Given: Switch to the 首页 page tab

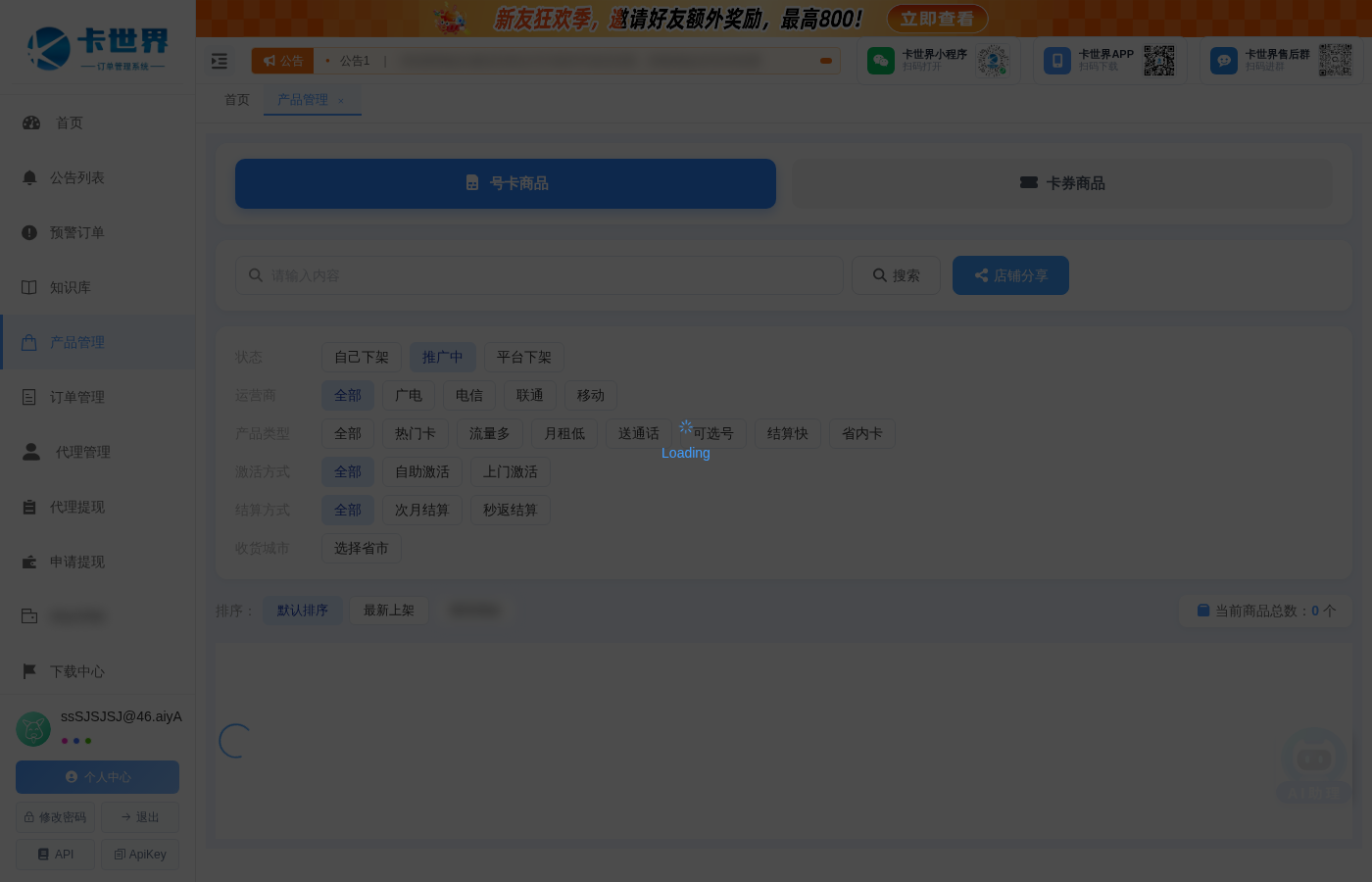Looking at the screenshot, I should click(237, 100).
